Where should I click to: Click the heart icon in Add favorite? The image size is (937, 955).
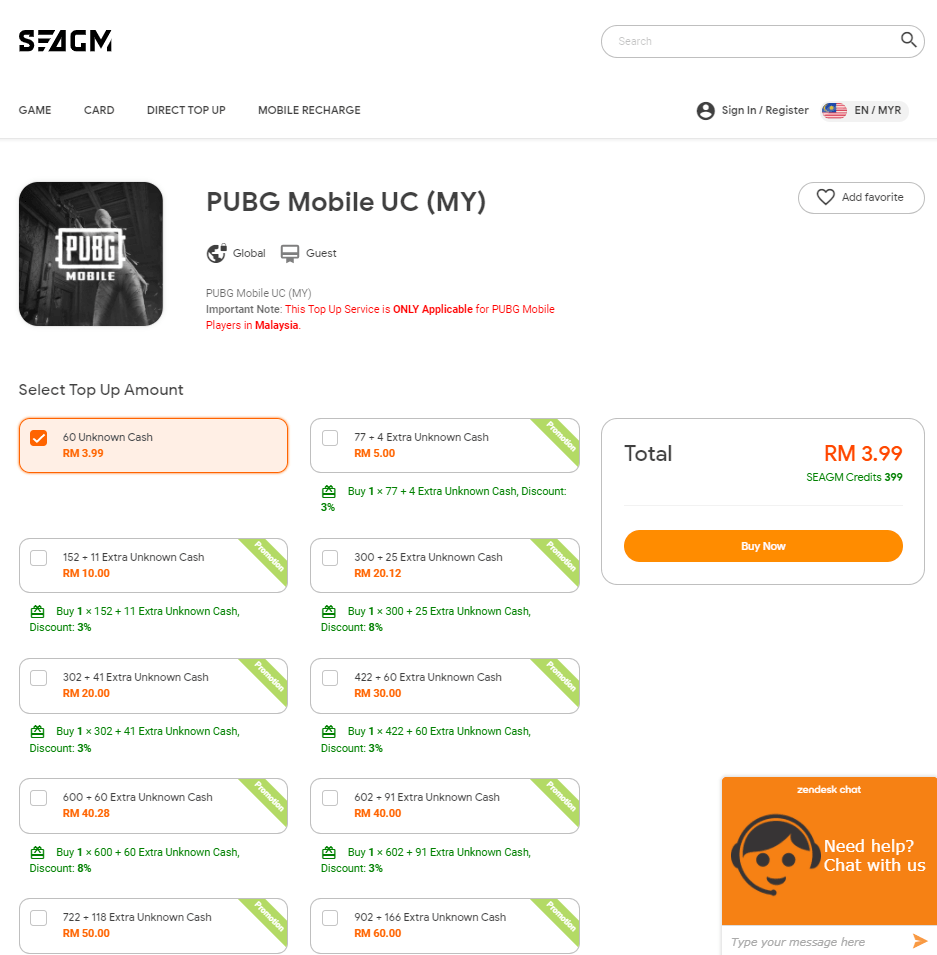click(826, 197)
